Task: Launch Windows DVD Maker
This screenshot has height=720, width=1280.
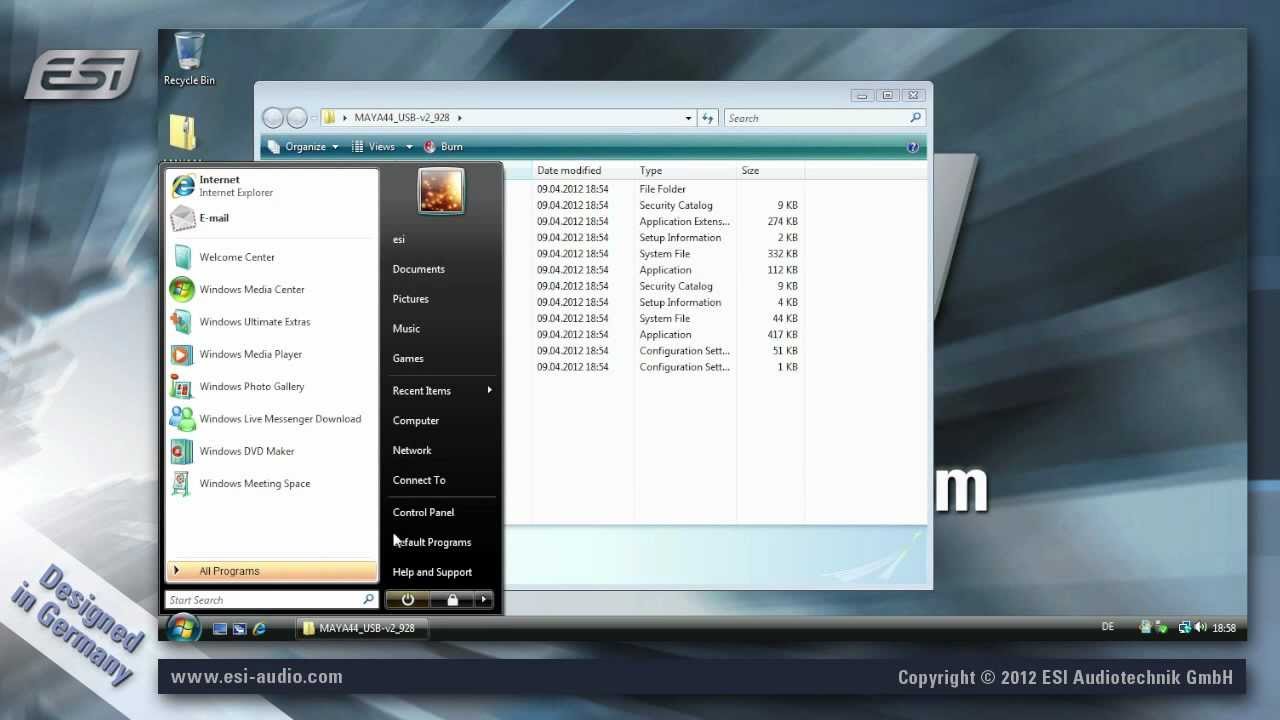Action: click(271, 451)
